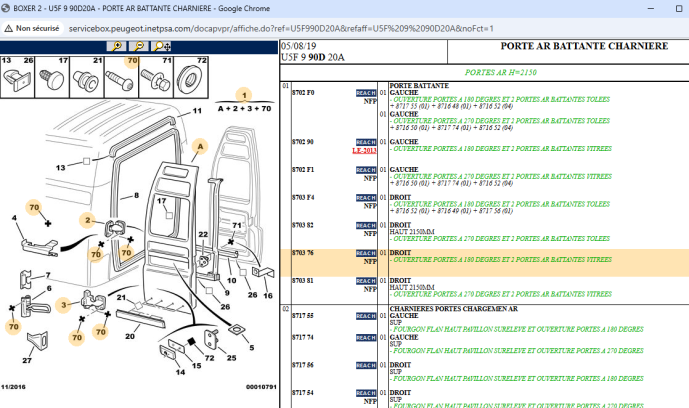Click the Non sécurisé site security indicator

(32, 29)
